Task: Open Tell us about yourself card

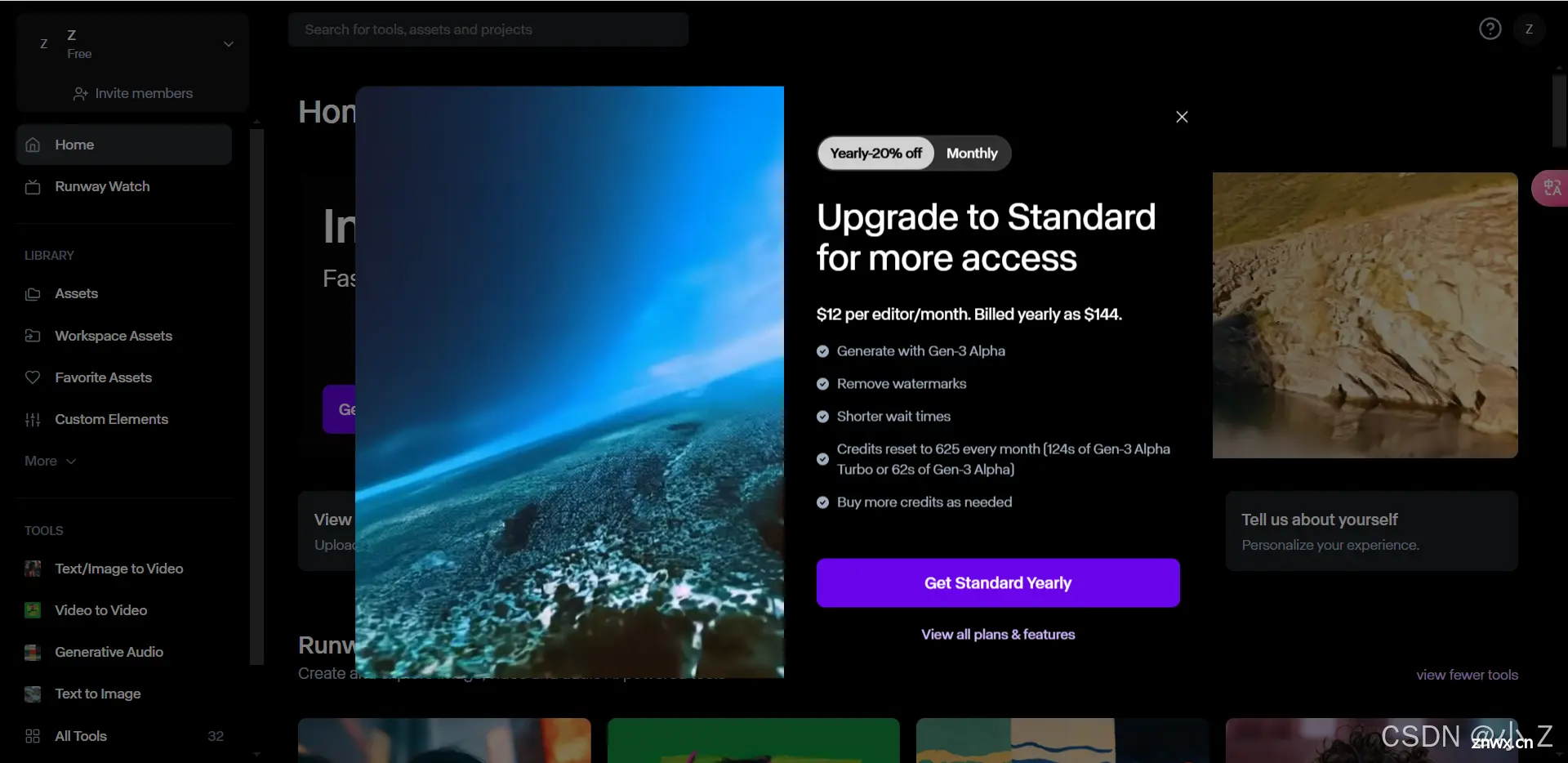Action: point(1371,531)
